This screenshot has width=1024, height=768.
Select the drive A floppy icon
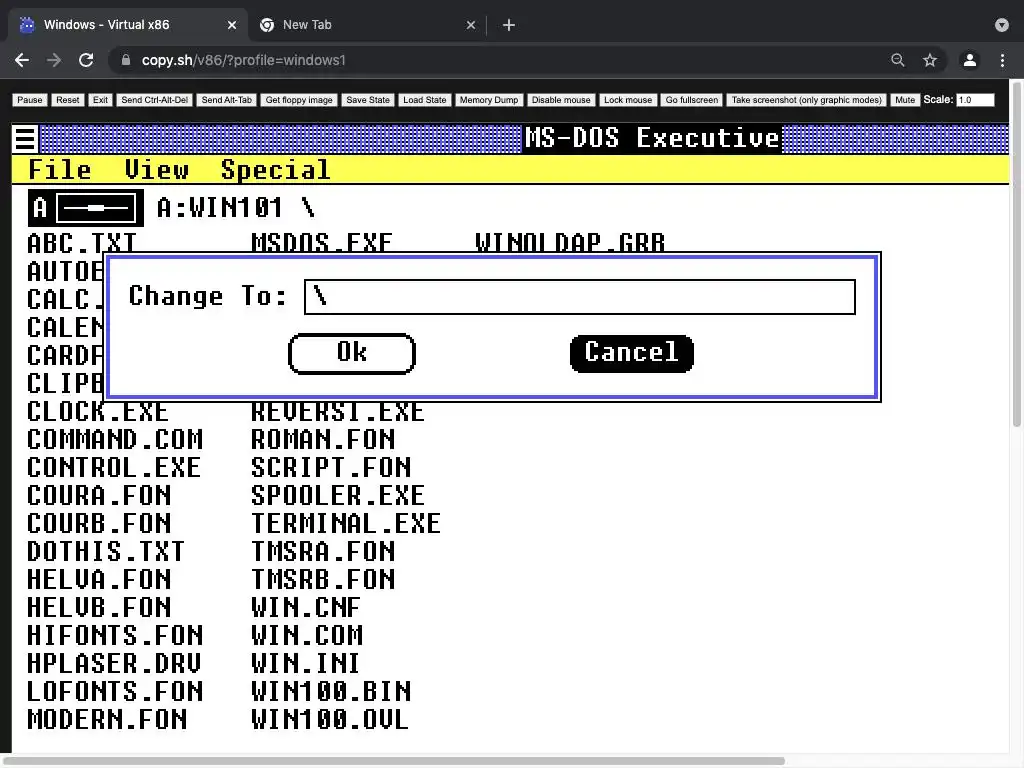(x=86, y=208)
